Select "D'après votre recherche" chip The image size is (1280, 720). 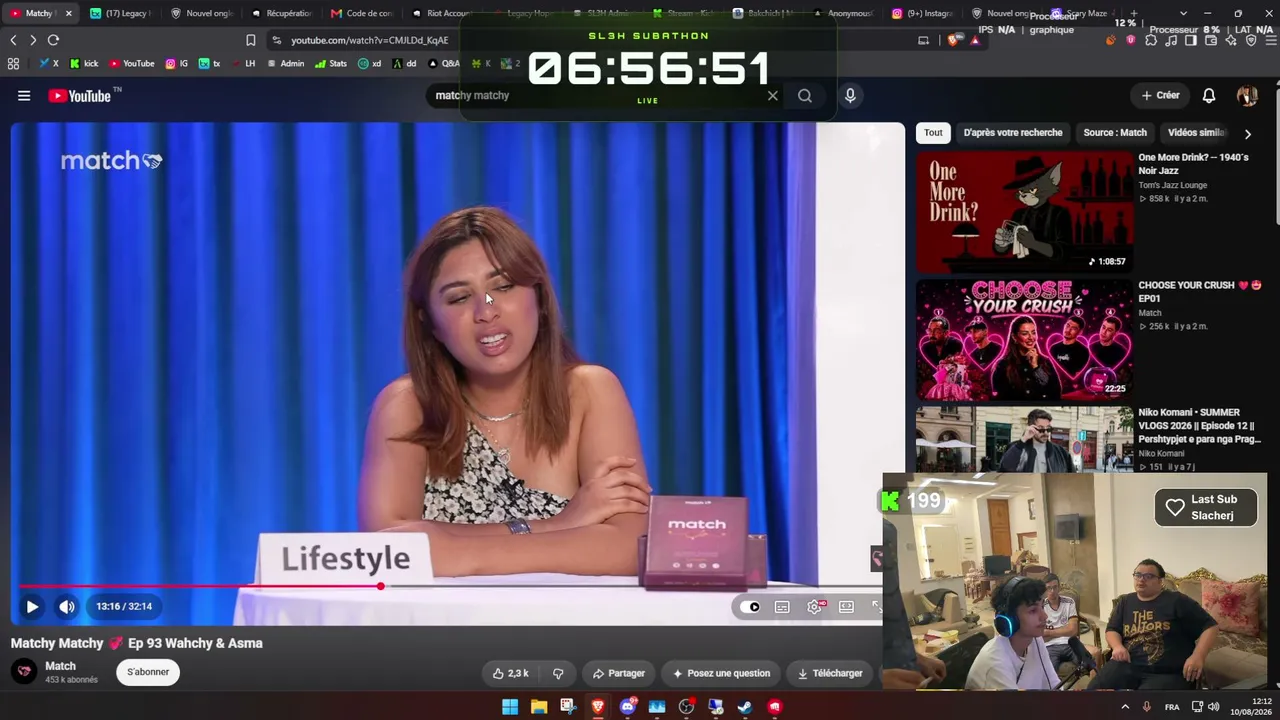point(1013,133)
